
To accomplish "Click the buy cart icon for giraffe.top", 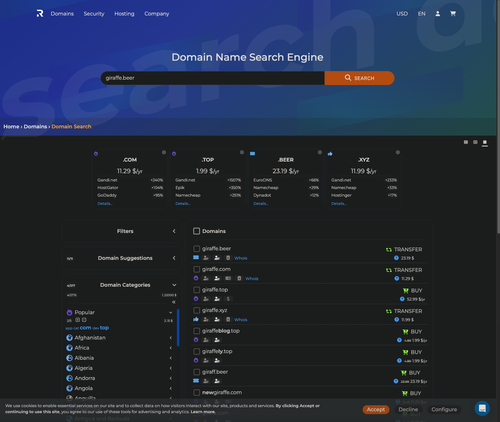I will click(406, 291).
